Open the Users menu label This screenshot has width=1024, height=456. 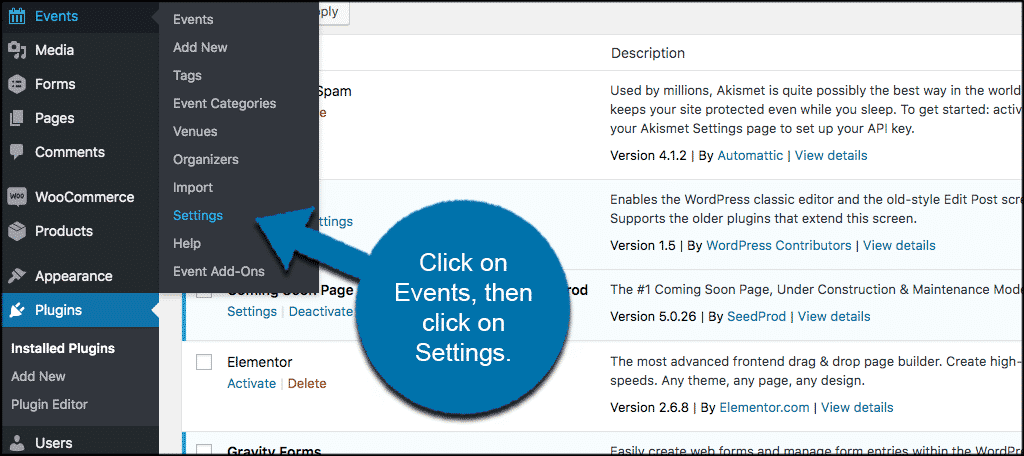coord(54,444)
